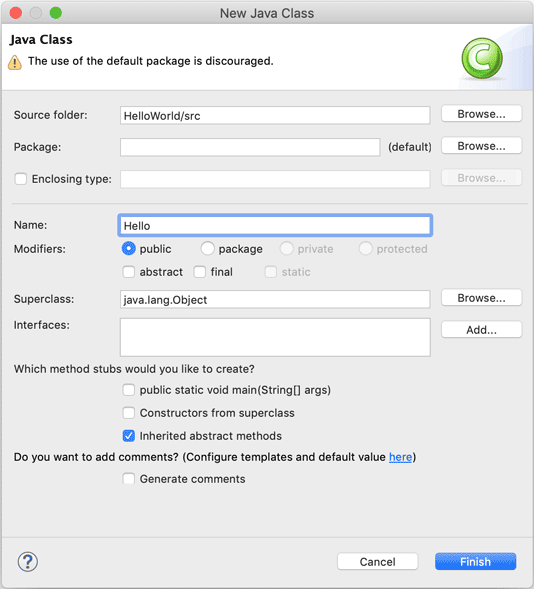This screenshot has width=534, height=589.
Task: Open the 'here' templates configuration link
Action: pos(400,457)
